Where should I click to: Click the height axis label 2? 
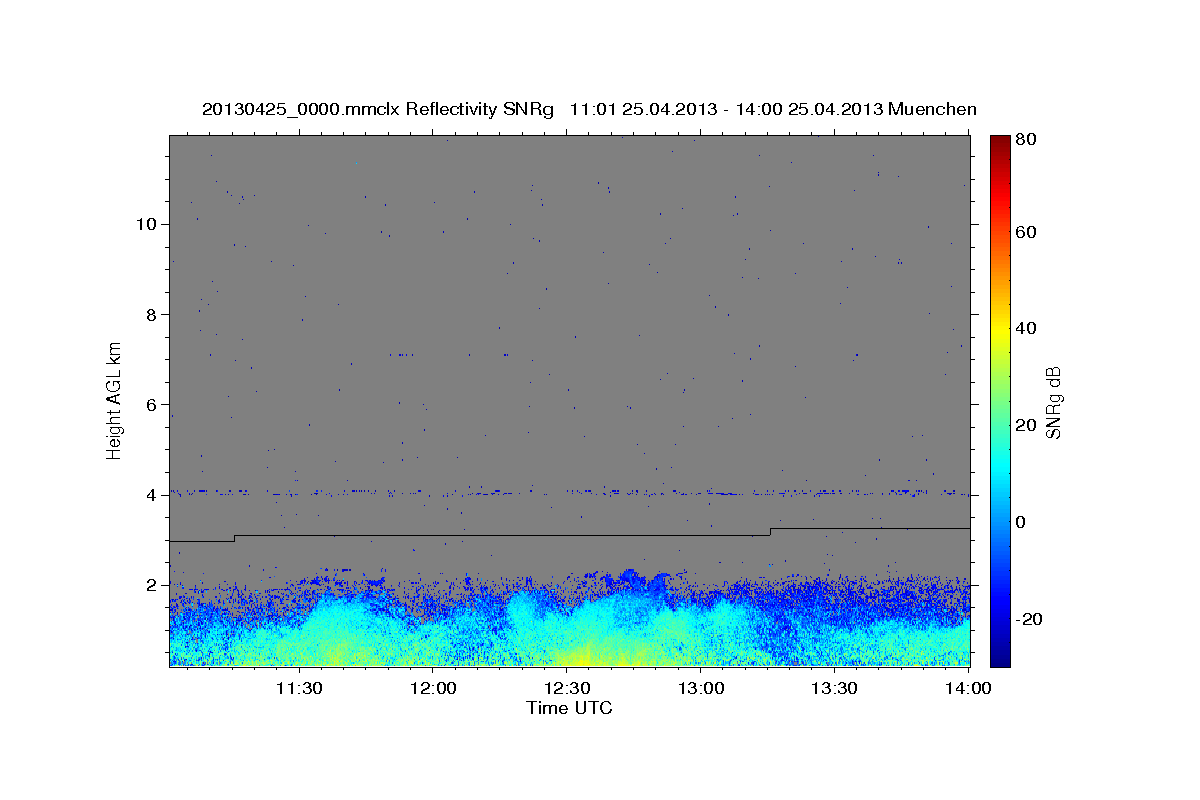(151, 585)
